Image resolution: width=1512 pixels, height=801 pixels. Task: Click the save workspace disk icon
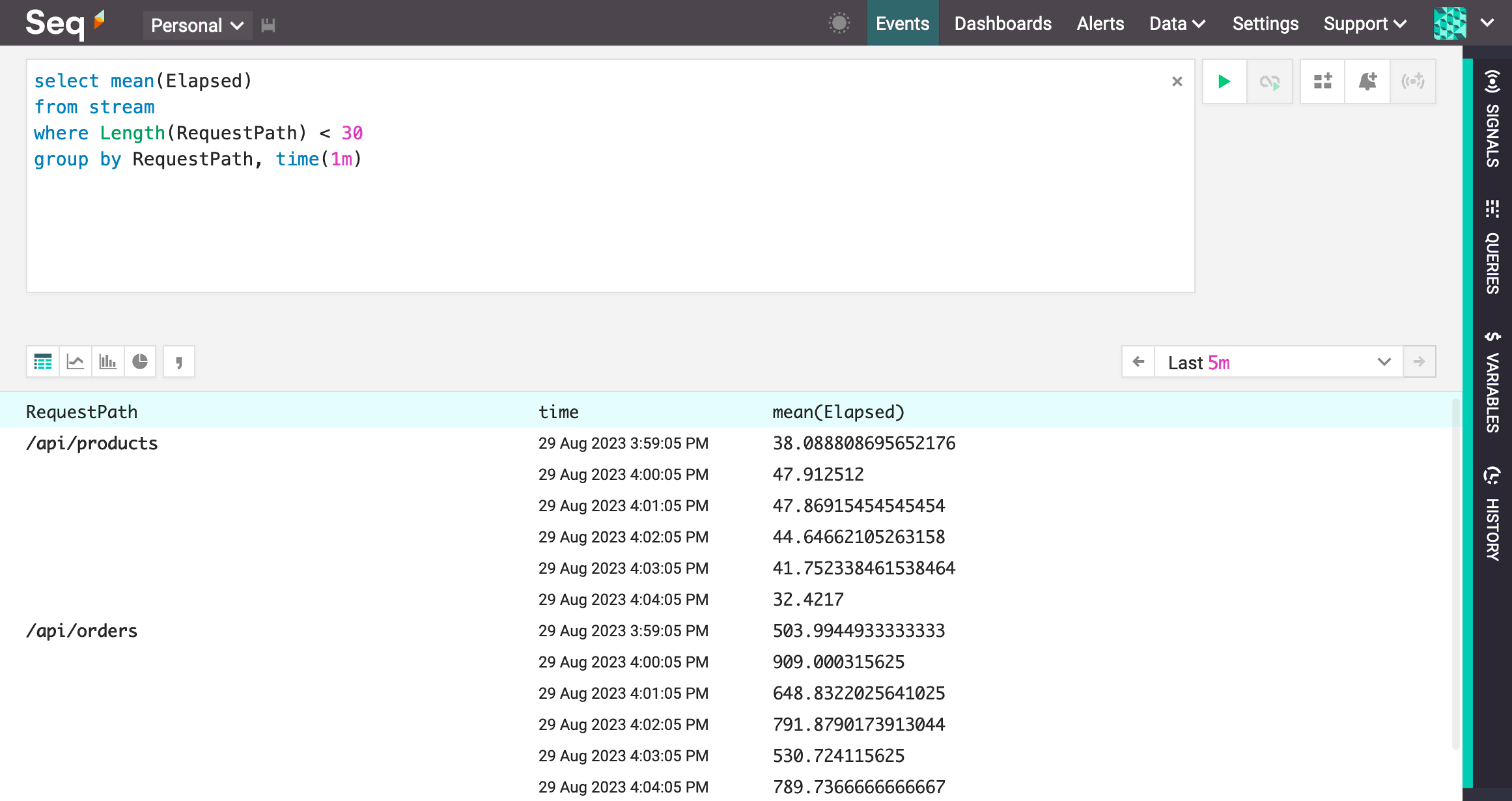pyautogui.click(x=268, y=25)
